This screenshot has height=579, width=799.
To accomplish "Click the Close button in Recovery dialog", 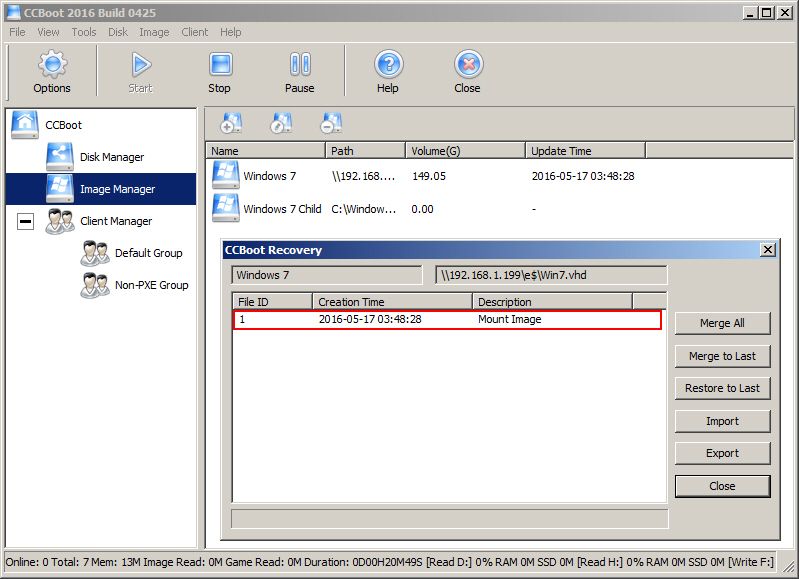I will point(723,486).
